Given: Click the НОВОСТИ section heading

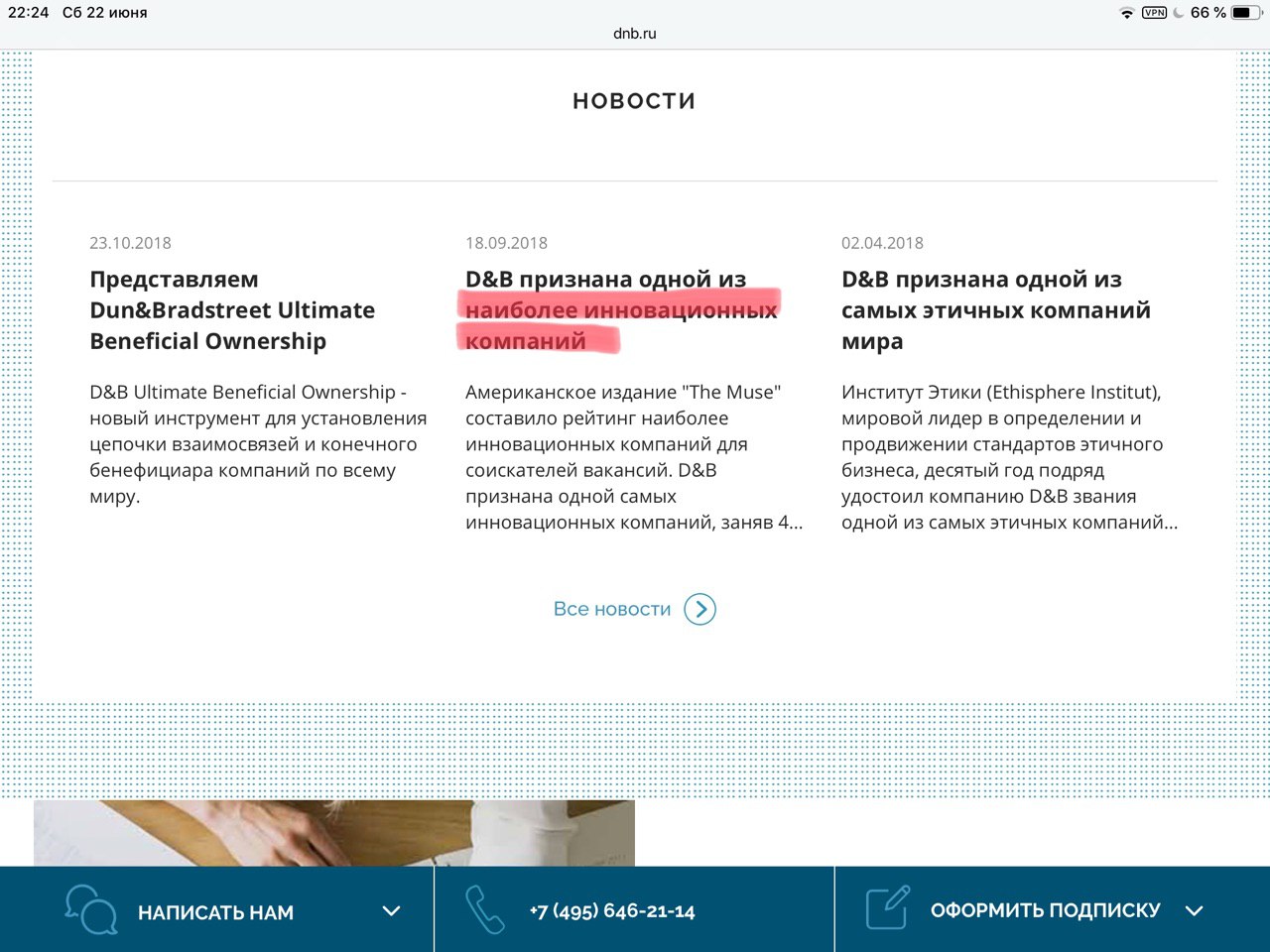Looking at the screenshot, I should pos(634,101).
